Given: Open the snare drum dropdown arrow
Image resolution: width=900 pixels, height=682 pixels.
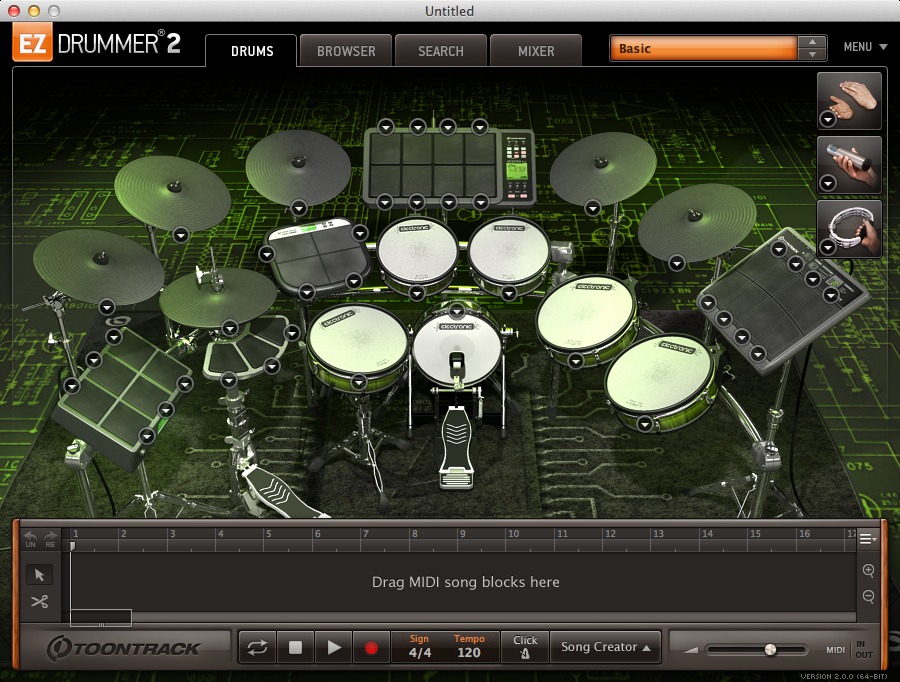Looking at the screenshot, I should tap(359, 381).
